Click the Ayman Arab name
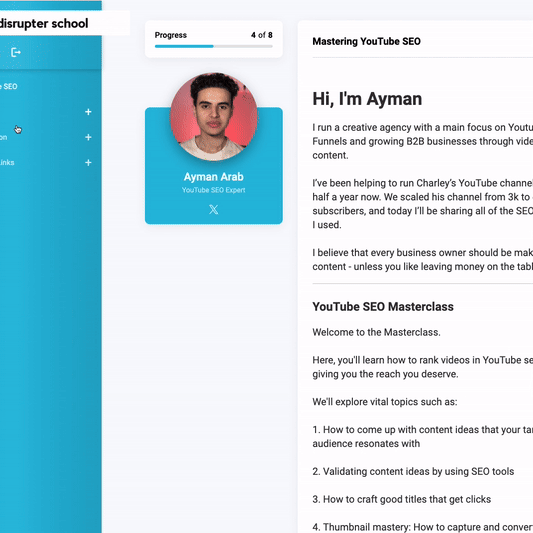Image resolution: width=533 pixels, height=533 pixels. [x=213, y=177]
